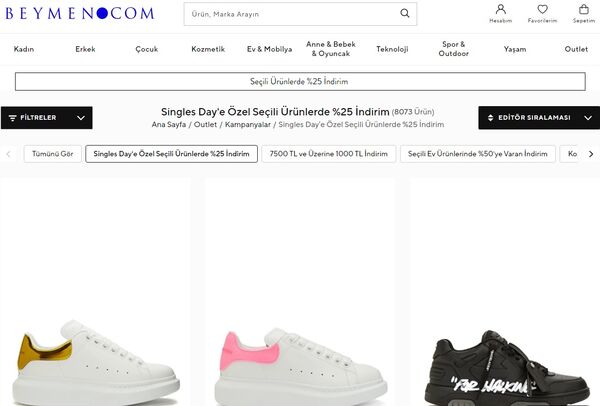Select the Tümünü Gör chip
The image size is (600, 406).
(x=53, y=154)
